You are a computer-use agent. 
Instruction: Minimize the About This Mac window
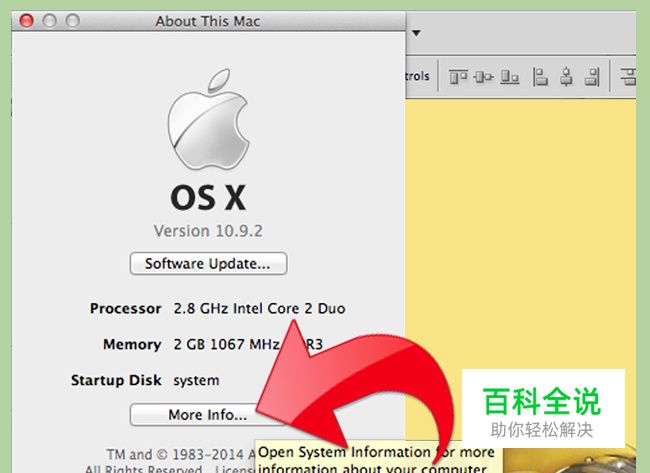50,20
